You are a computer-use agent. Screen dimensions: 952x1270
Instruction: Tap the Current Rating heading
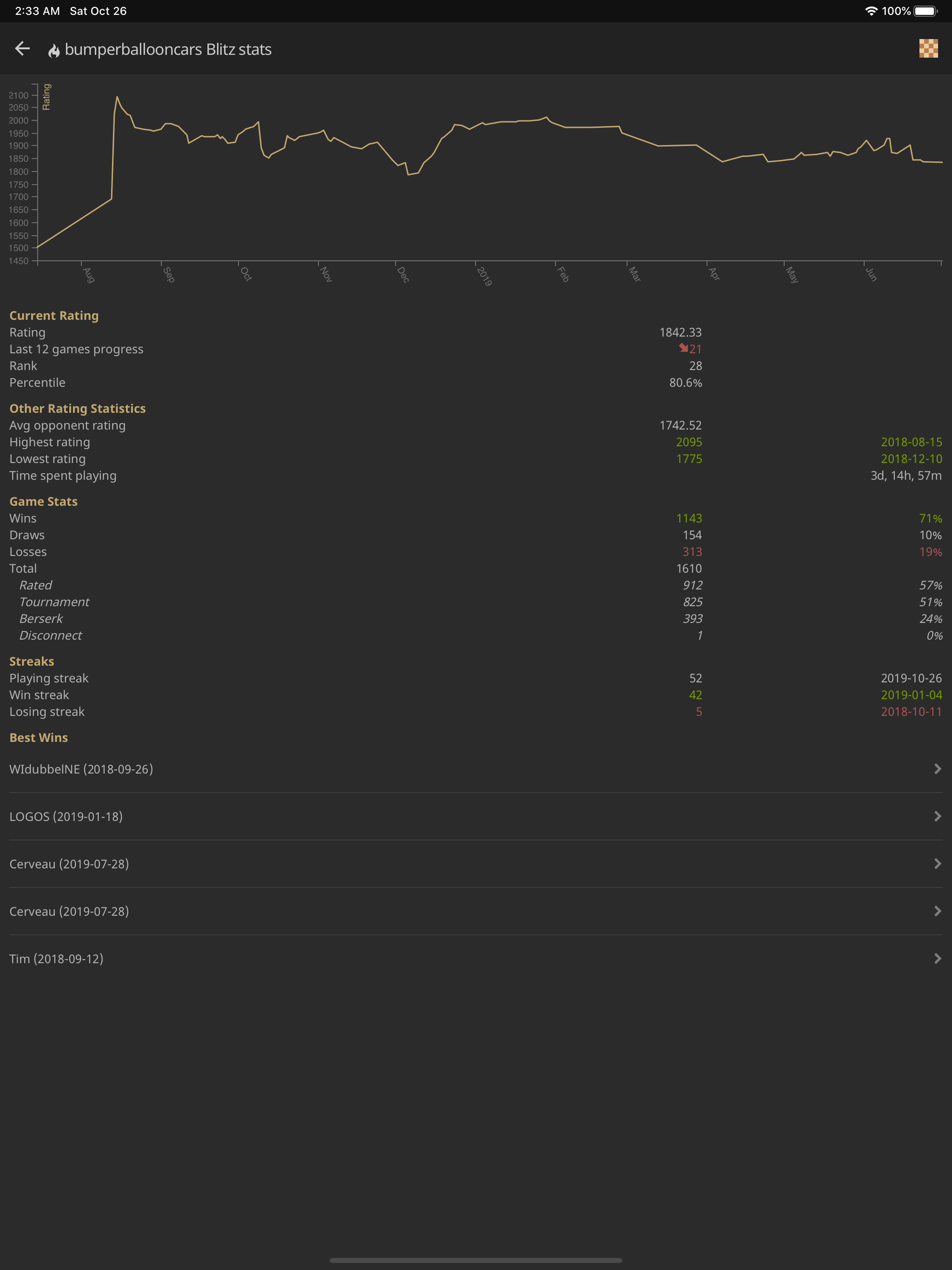pyautogui.click(x=54, y=316)
